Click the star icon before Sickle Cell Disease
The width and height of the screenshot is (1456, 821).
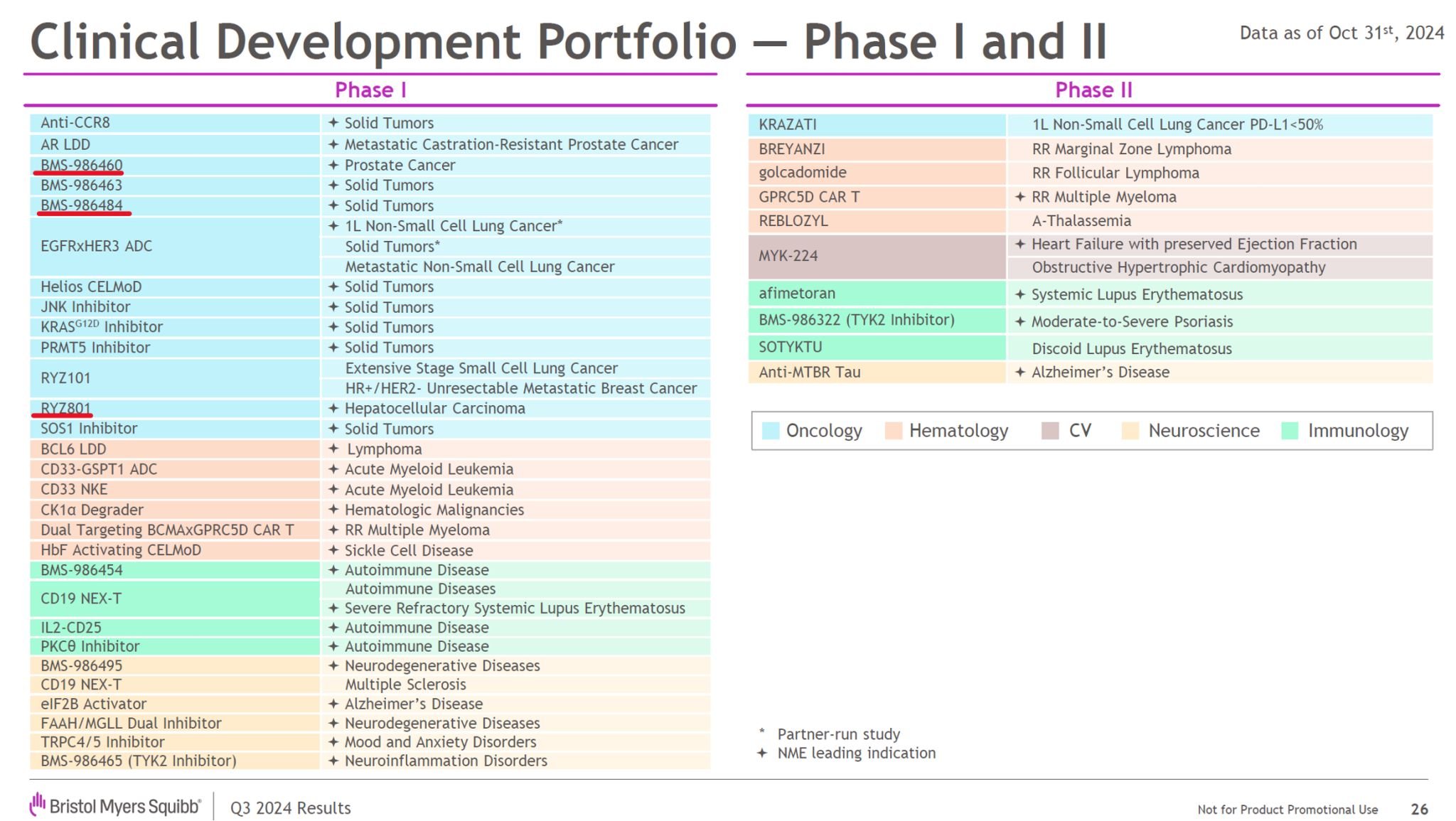[333, 549]
